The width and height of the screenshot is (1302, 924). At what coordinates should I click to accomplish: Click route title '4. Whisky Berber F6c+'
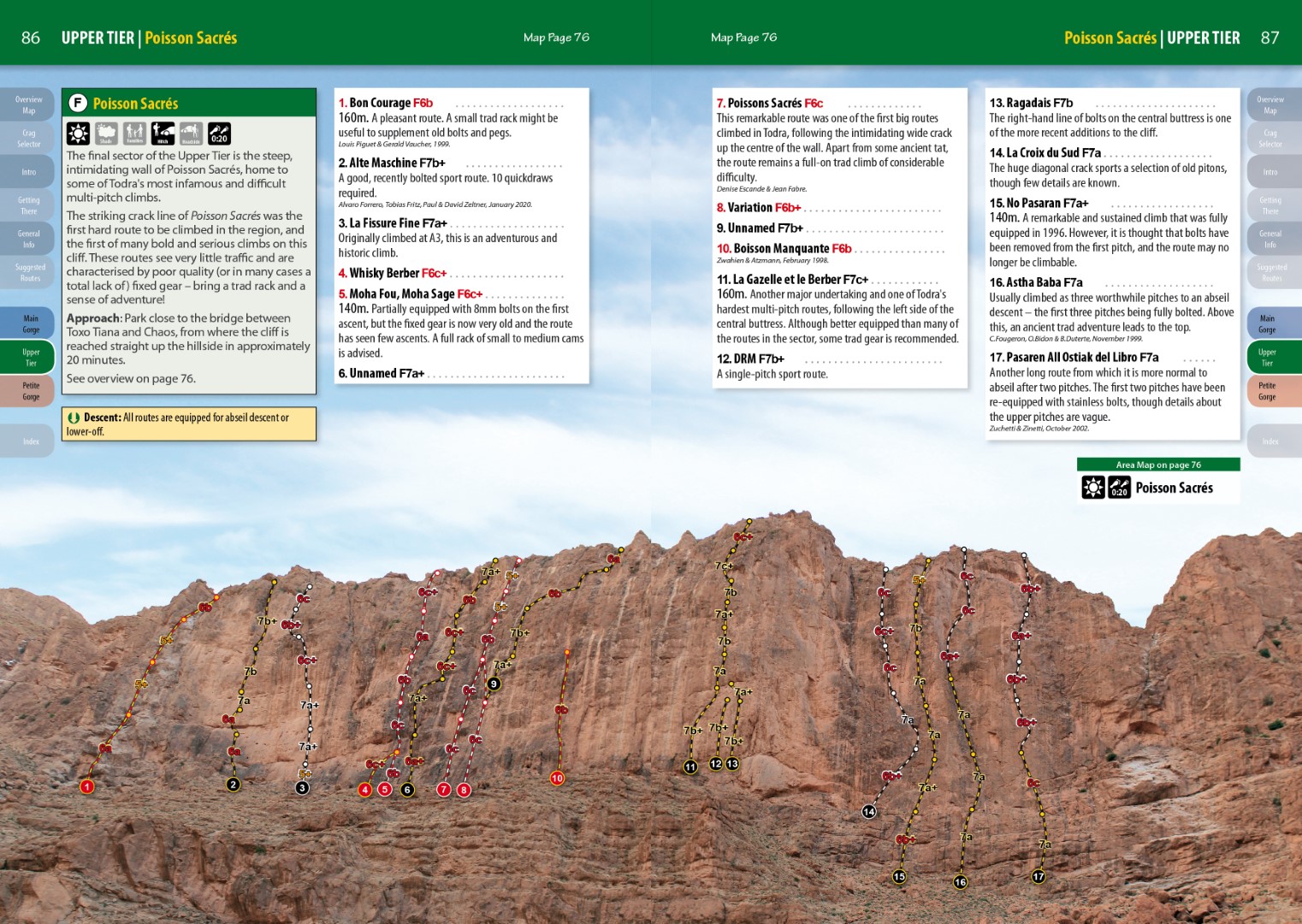[x=393, y=273]
